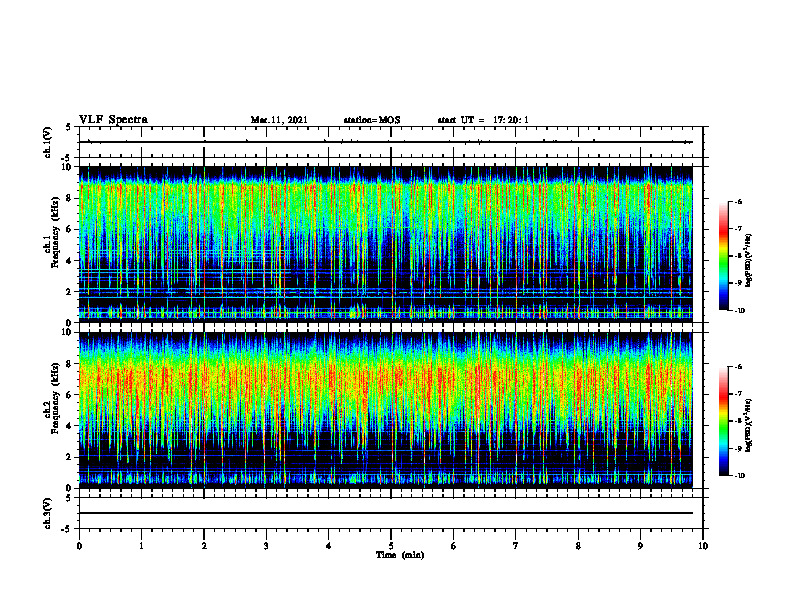Click the "VLF Spectra" plot title

[113, 120]
